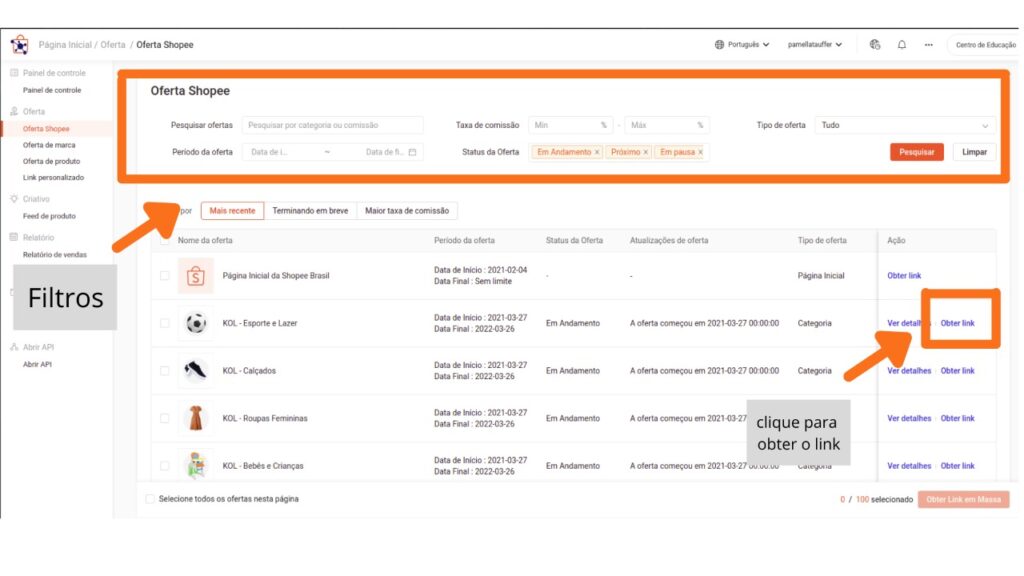
Task: Check the KOL - Calçados row
Action: click(x=165, y=371)
